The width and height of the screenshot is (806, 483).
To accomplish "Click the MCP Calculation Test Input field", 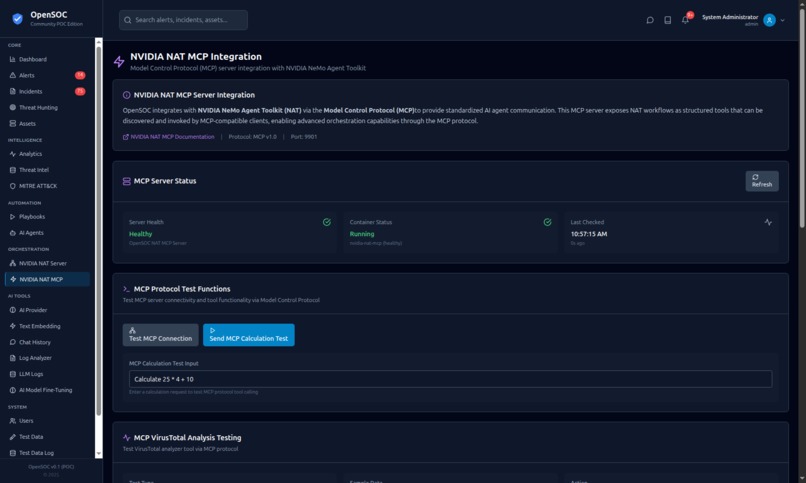I will pos(450,379).
